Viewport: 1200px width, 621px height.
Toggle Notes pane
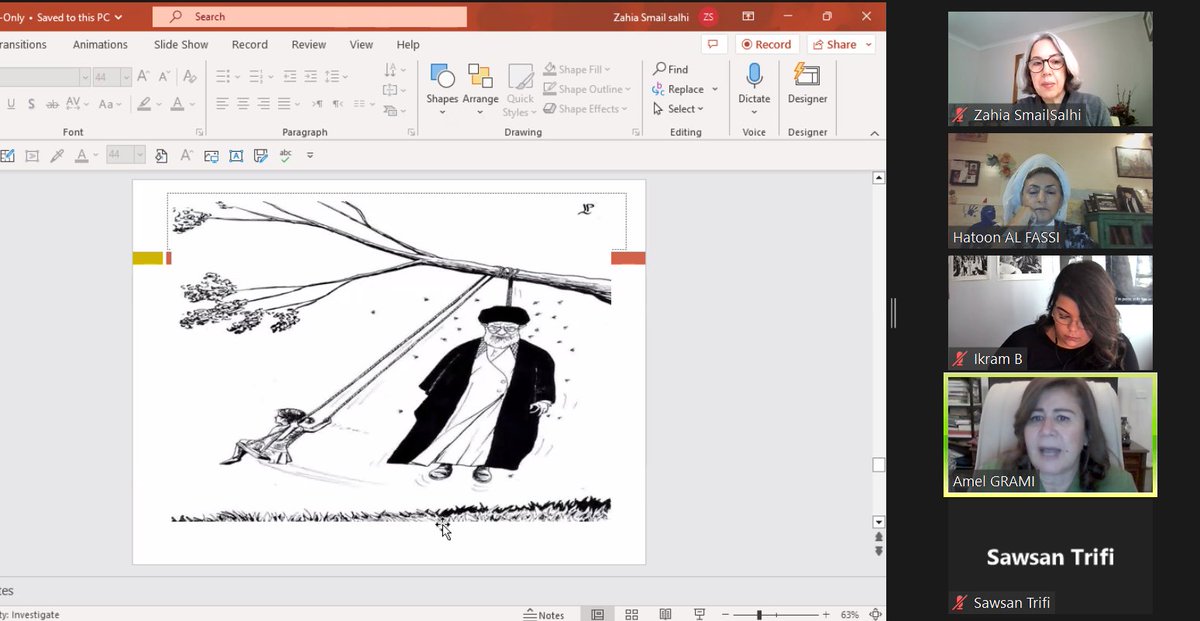[x=545, y=614]
